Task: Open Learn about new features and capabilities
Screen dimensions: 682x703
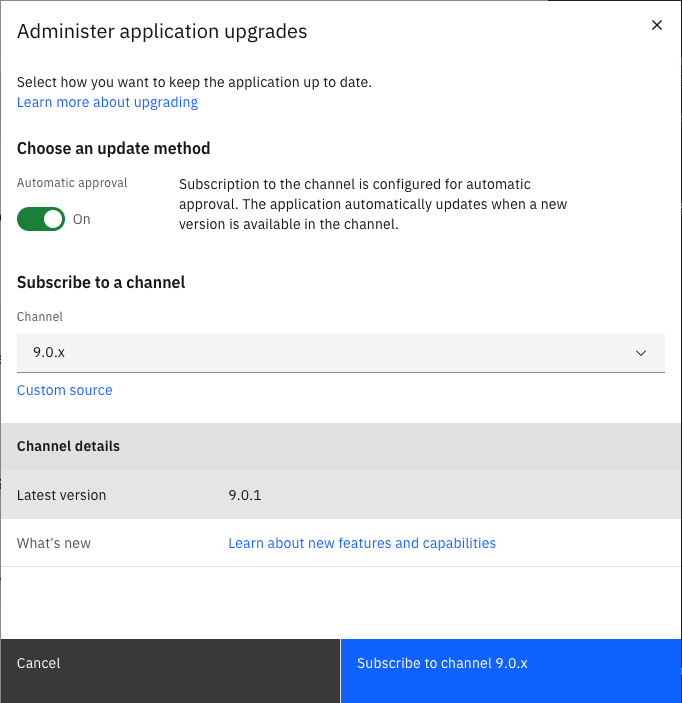Action: pos(362,543)
